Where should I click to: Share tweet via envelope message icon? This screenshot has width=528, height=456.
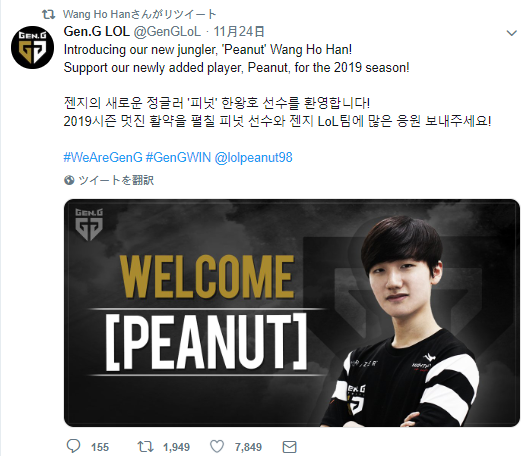click(x=289, y=447)
